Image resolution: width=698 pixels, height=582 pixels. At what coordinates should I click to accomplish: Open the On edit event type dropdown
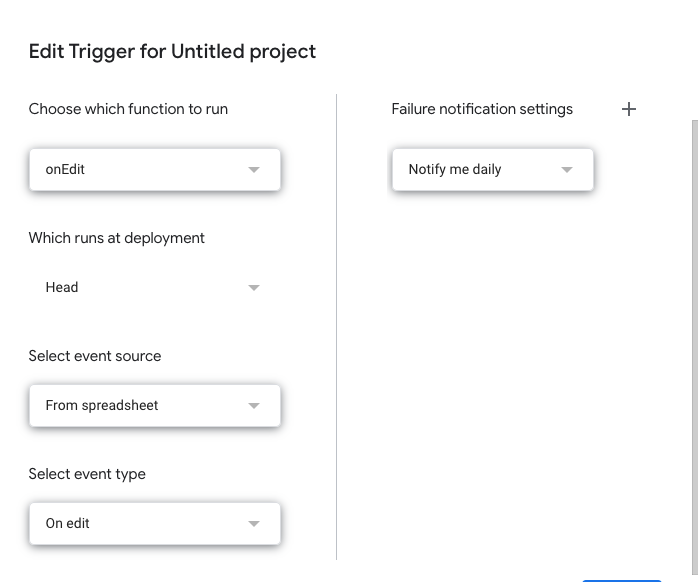(155, 524)
